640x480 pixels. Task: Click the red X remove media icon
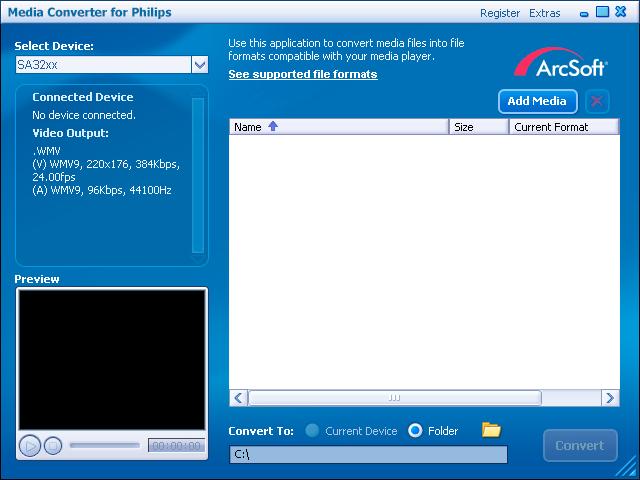(x=597, y=101)
